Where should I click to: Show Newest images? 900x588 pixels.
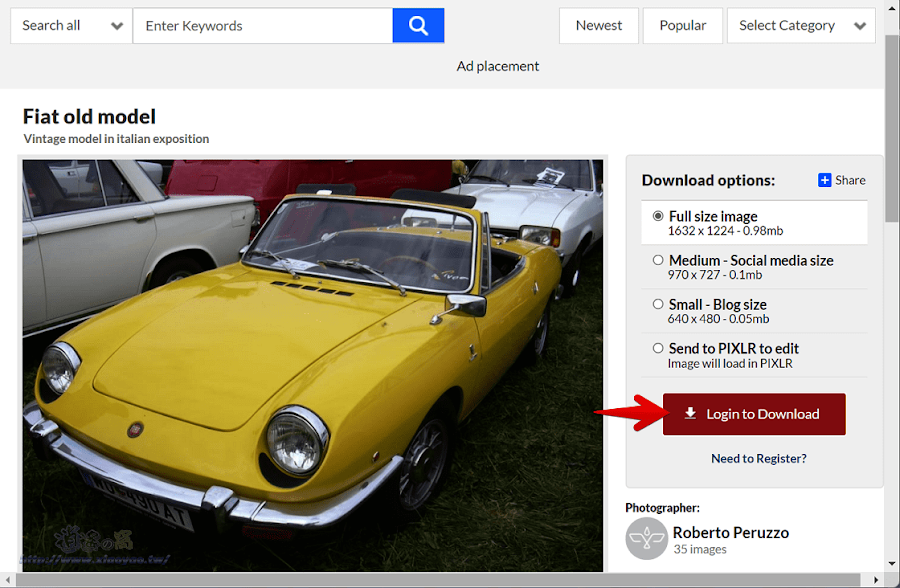pos(599,25)
